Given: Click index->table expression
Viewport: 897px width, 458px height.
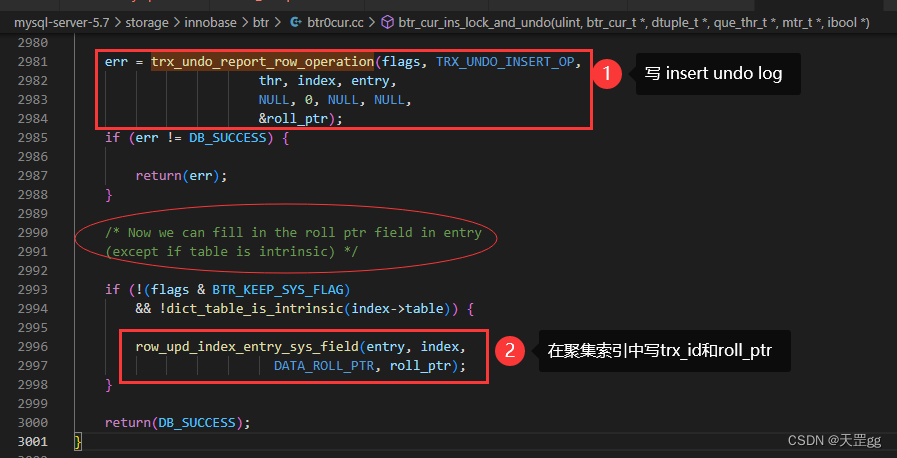Looking at the screenshot, I should click(x=398, y=309).
